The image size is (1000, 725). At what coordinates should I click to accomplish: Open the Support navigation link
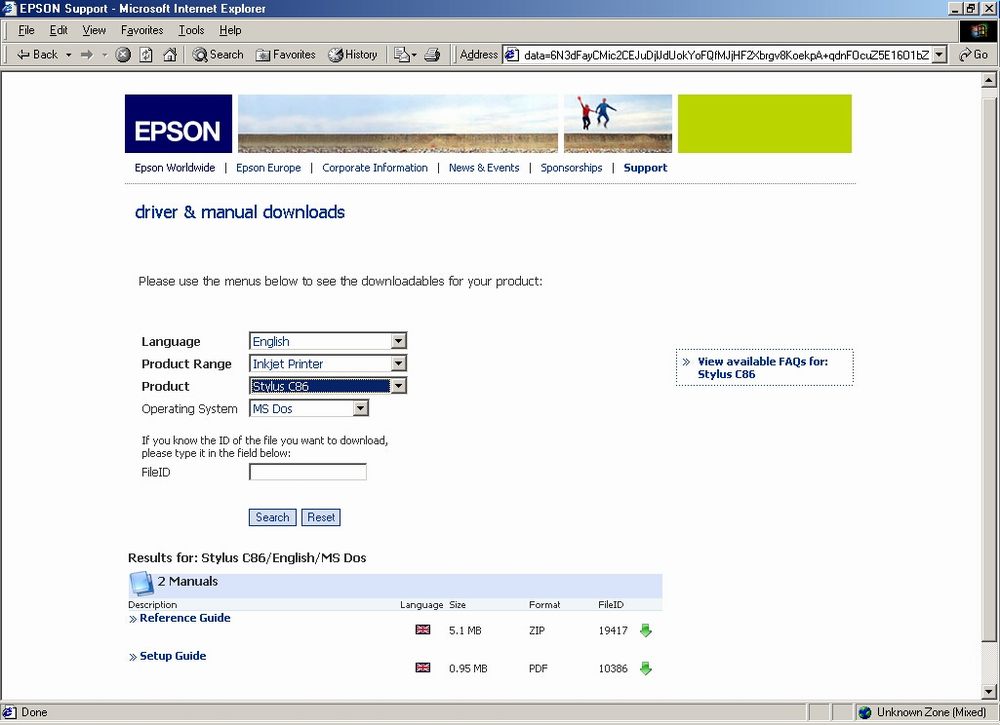[x=645, y=168]
